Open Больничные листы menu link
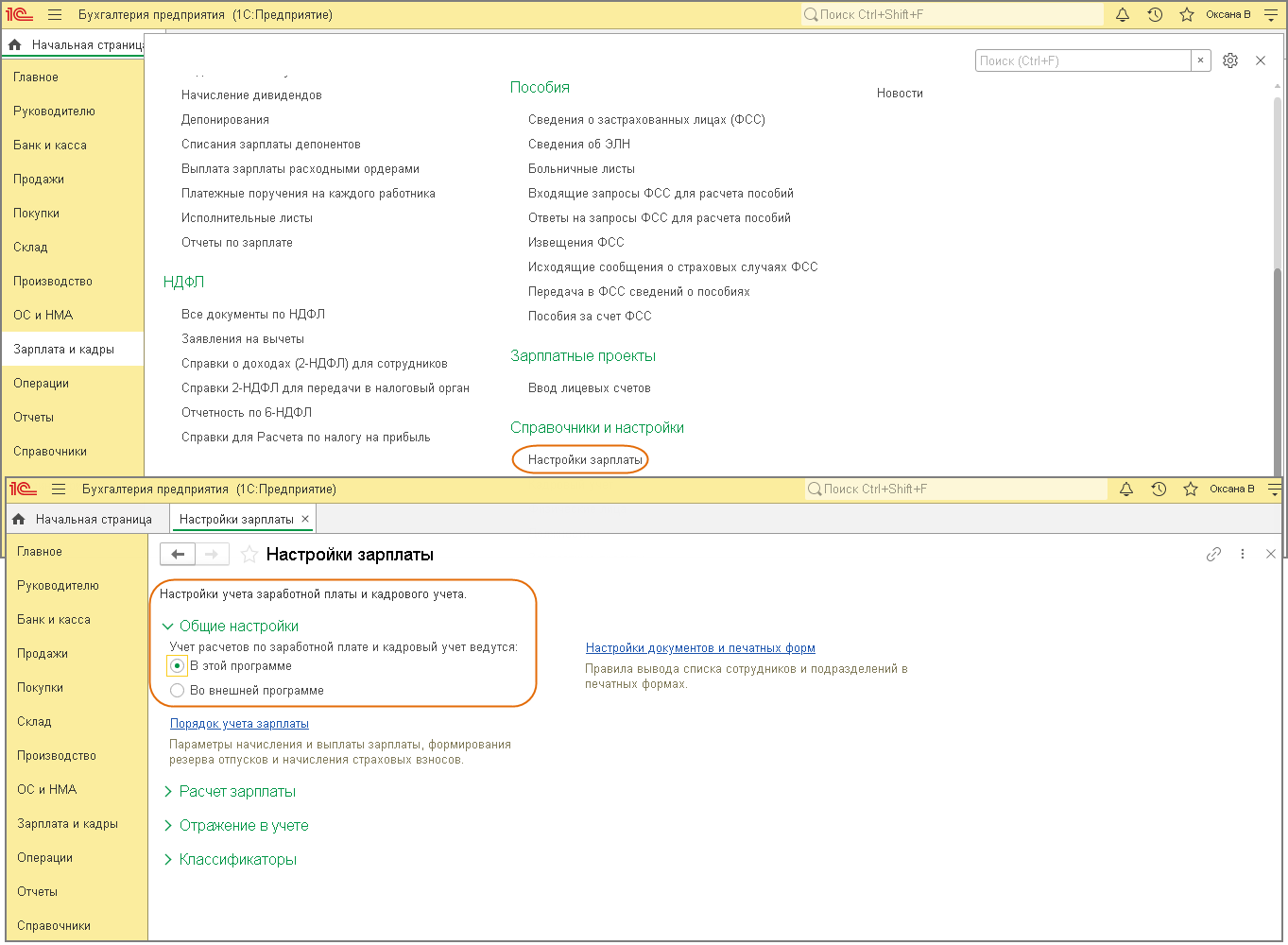 coord(581,169)
